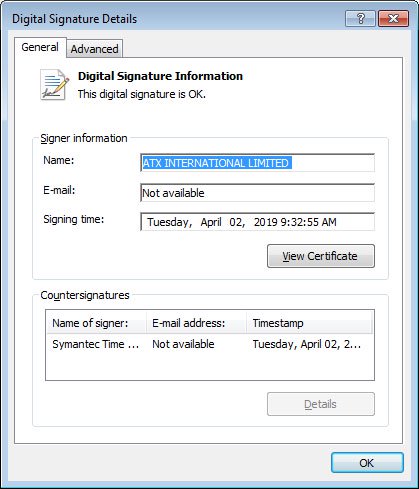Image resolution: width=419 pixels, height=489 pixels.
Task: Click the Digital Signature Details title bar
Action: point(173,19)
